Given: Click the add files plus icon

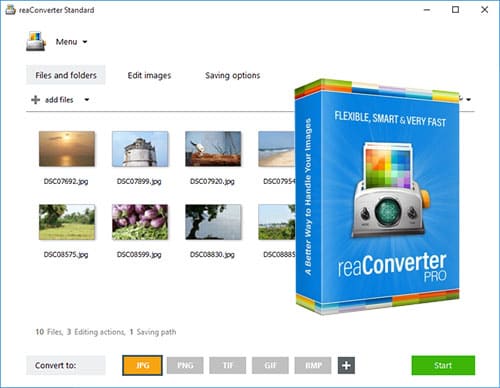Looking at the screenshot, I should [35, 100].
